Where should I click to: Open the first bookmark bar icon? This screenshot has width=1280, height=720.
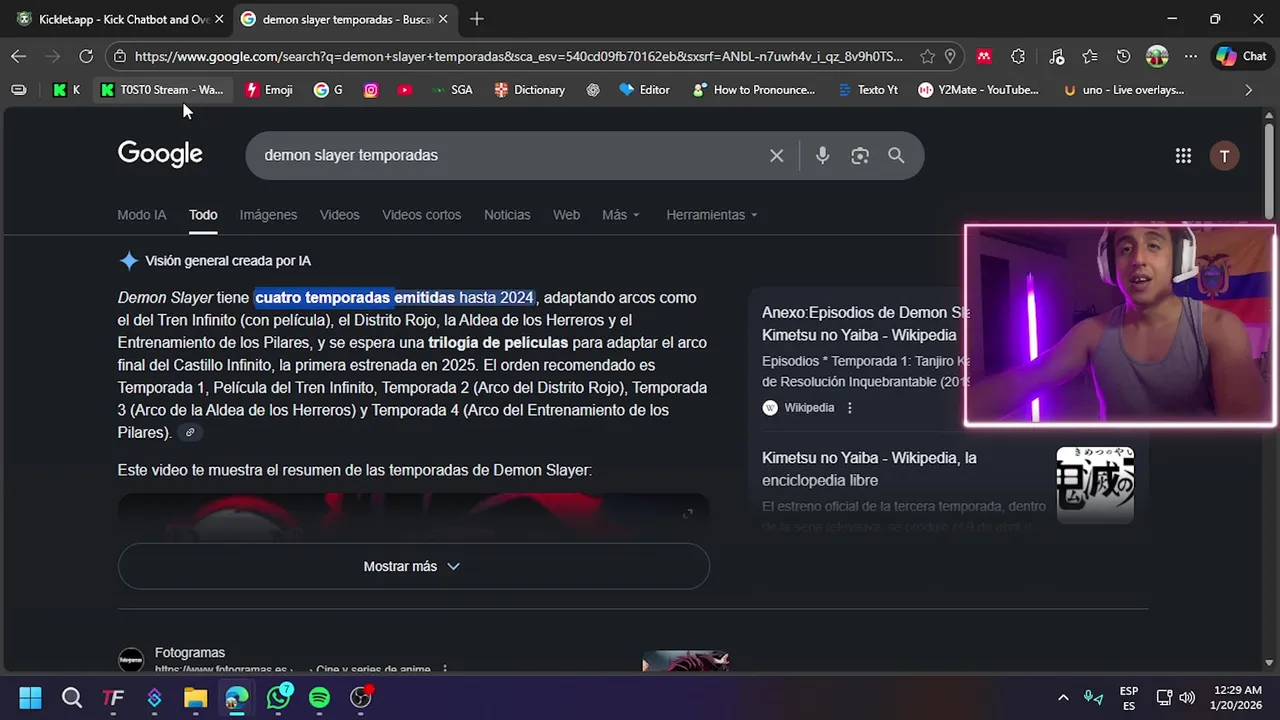click(x=18, y=89)
